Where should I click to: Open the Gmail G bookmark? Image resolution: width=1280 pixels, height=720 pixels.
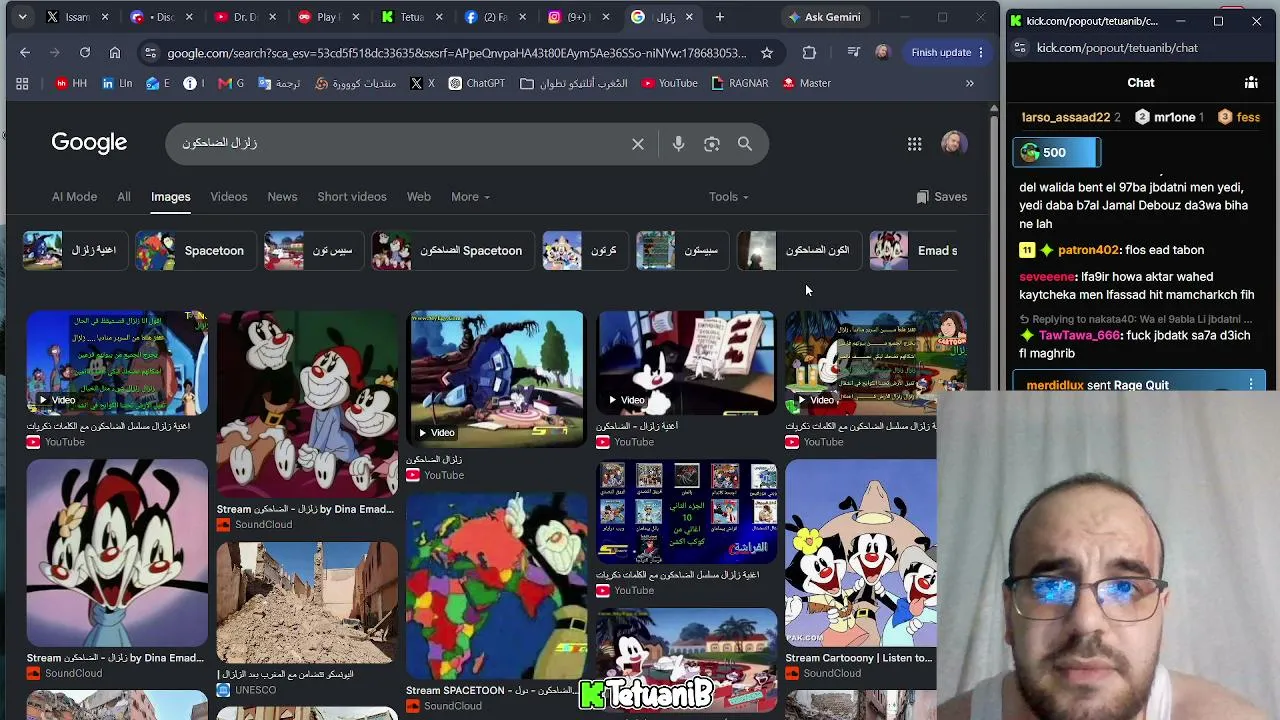pyautogui.click(x=231, y=83)
